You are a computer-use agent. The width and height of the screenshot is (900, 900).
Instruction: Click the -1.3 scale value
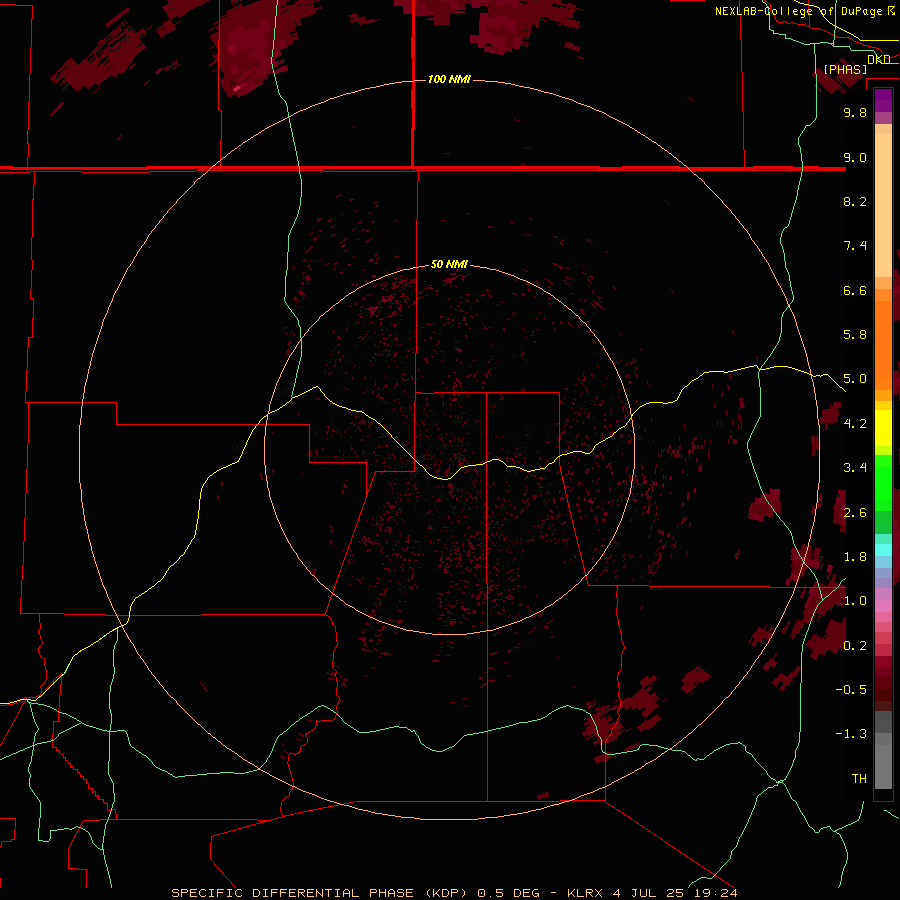point(851,734)
